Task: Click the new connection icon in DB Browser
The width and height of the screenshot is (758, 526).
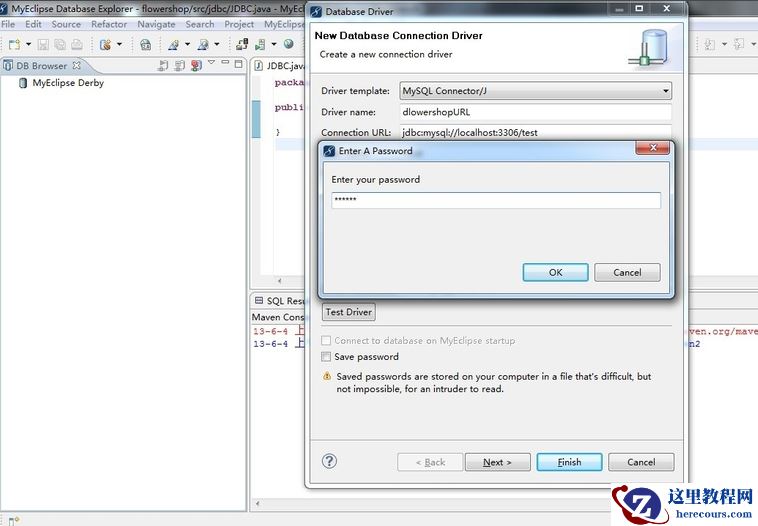Action: 163,65
